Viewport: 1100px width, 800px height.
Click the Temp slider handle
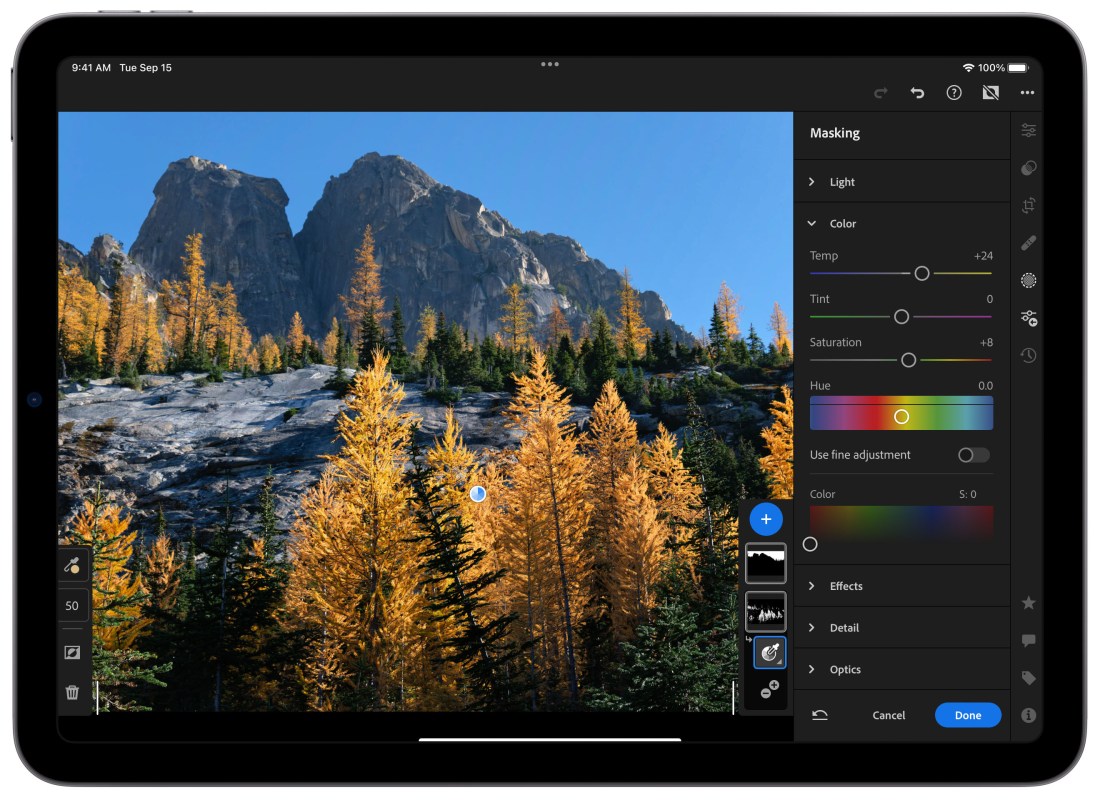pos(922,273)
